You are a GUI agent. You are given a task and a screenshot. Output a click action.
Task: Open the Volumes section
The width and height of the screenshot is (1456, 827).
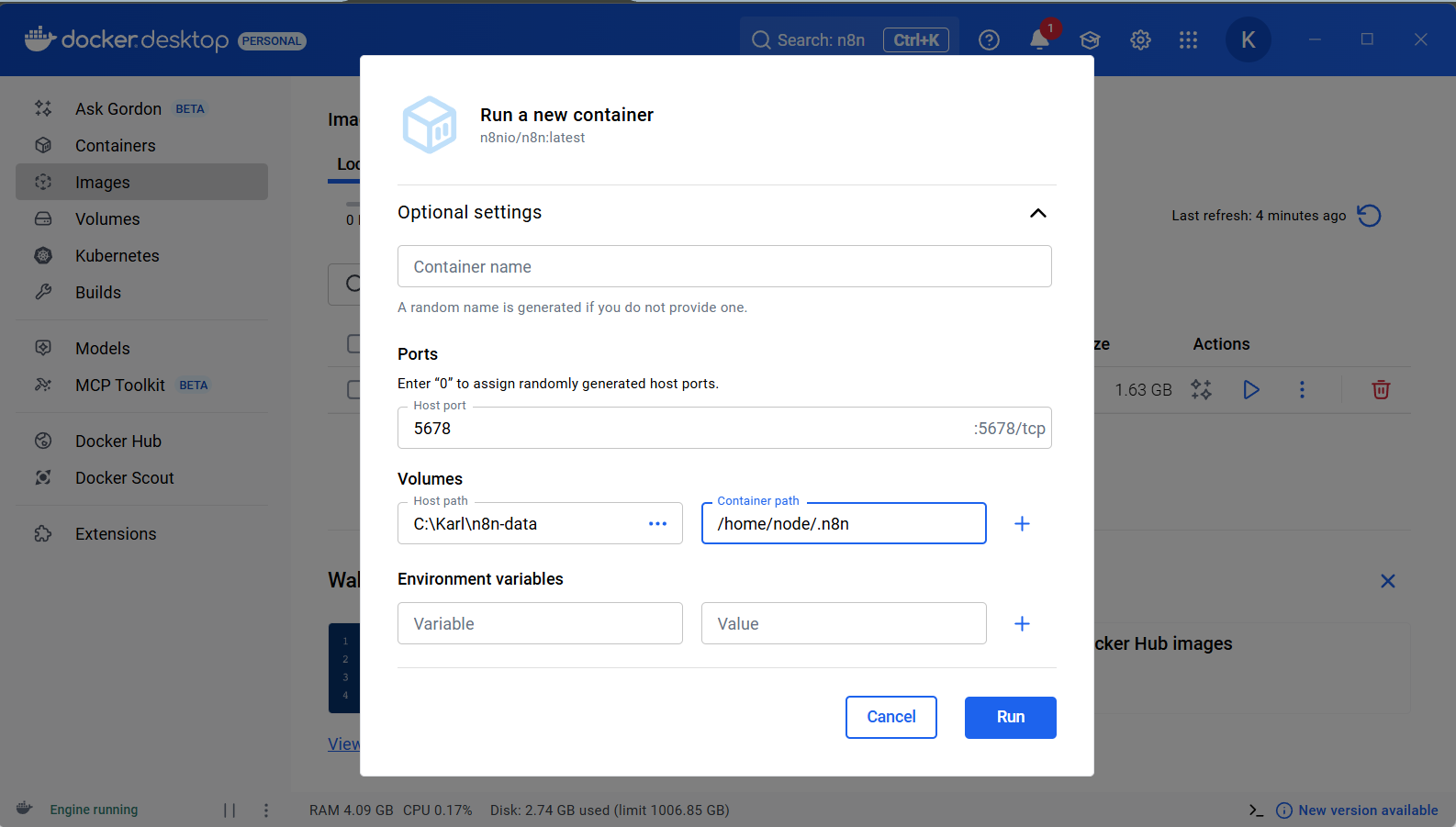[141, 218]
